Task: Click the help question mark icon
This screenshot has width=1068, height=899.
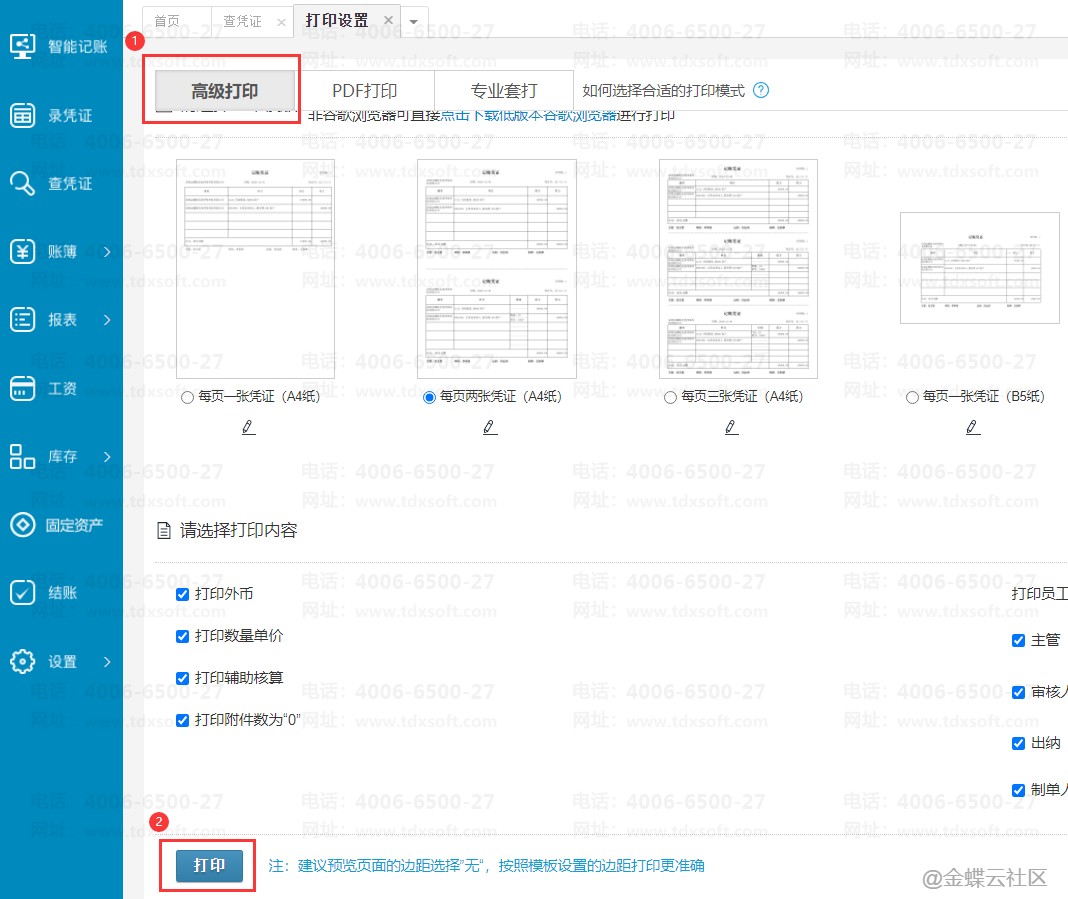Action: (761, 91)
